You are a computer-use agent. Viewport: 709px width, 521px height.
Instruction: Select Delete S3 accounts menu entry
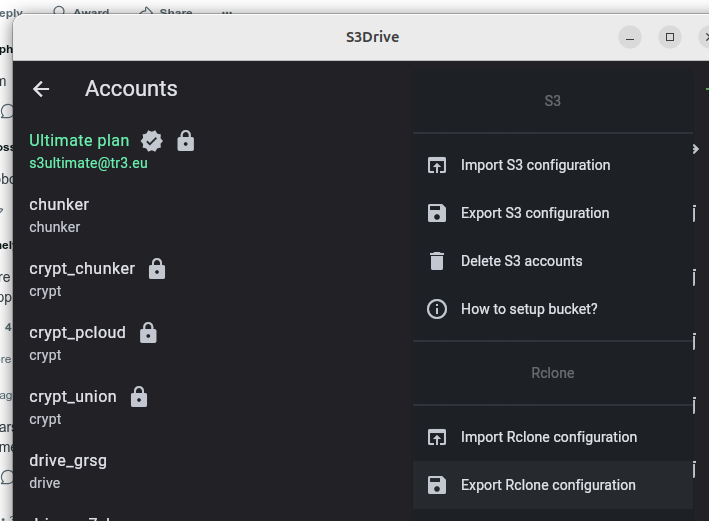click(x=553, y=261)
